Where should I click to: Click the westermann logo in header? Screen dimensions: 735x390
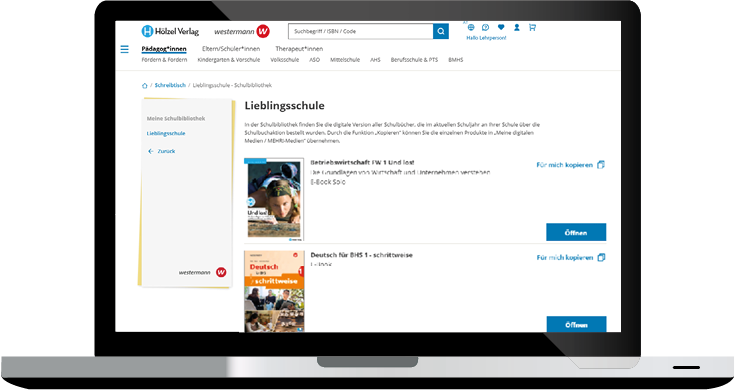tap(242, 31)
